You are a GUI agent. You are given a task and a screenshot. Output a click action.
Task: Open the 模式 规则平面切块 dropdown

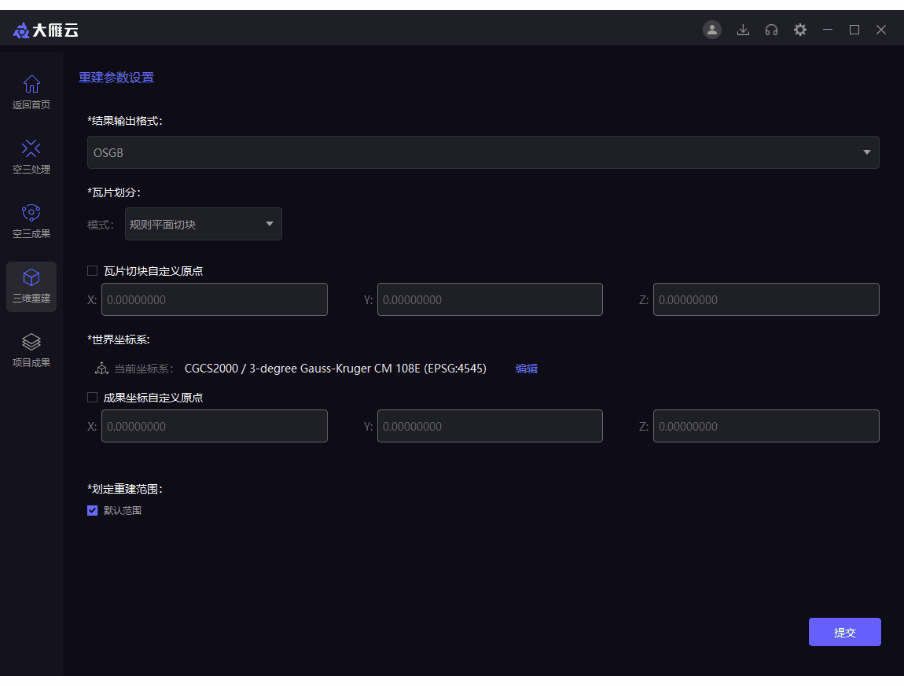tap(203, 224)
